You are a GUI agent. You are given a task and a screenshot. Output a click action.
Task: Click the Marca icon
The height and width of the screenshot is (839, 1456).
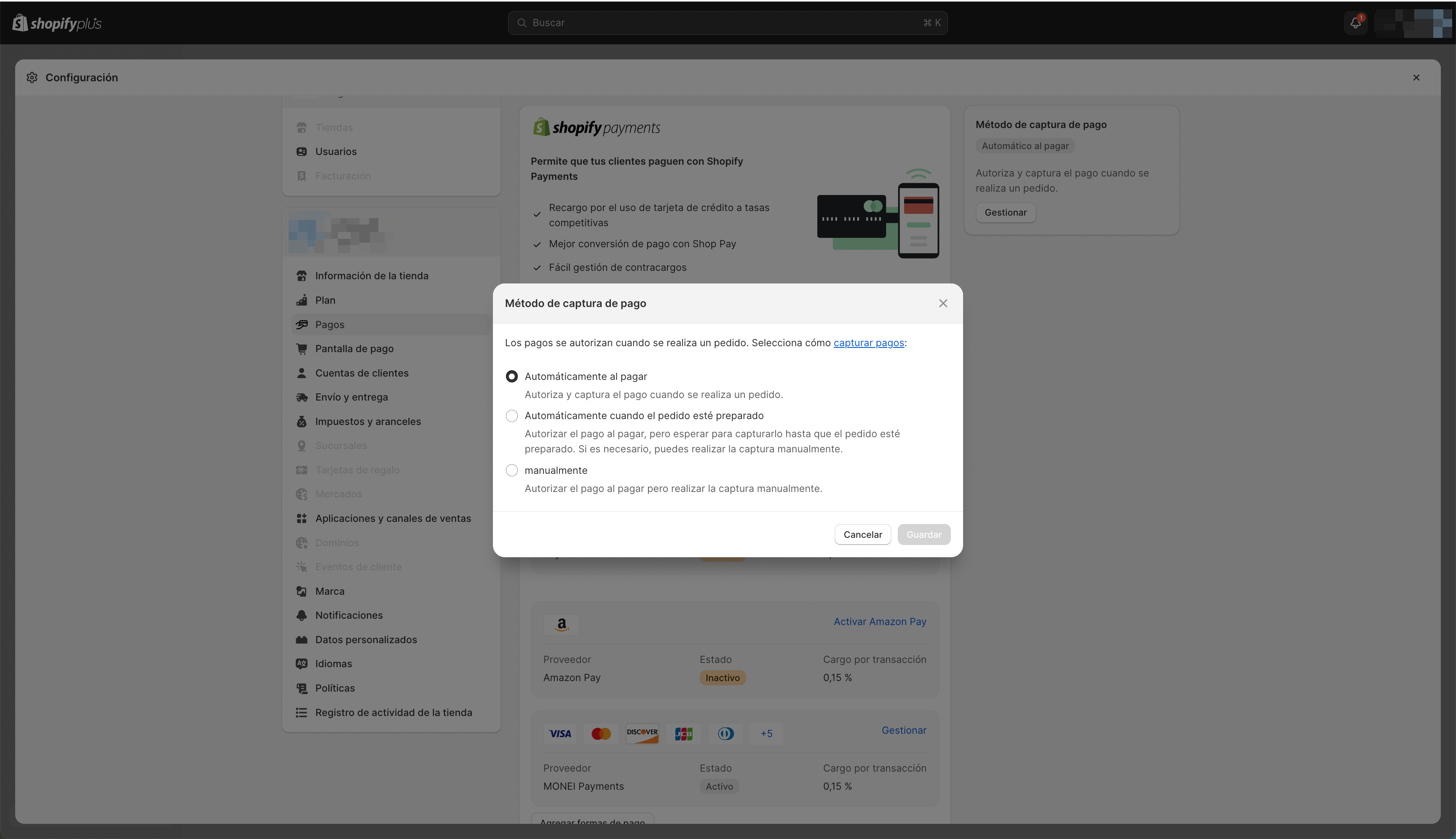coord(302,591)
